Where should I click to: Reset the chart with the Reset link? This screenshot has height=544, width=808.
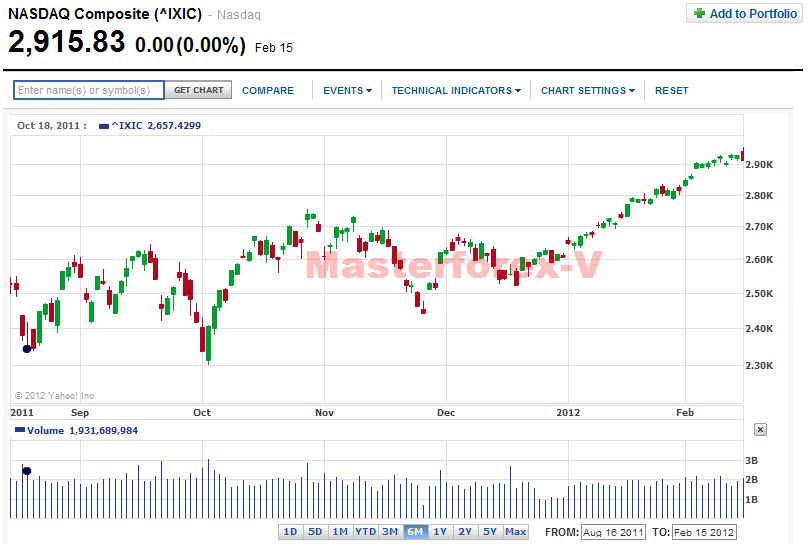point(671,91)
